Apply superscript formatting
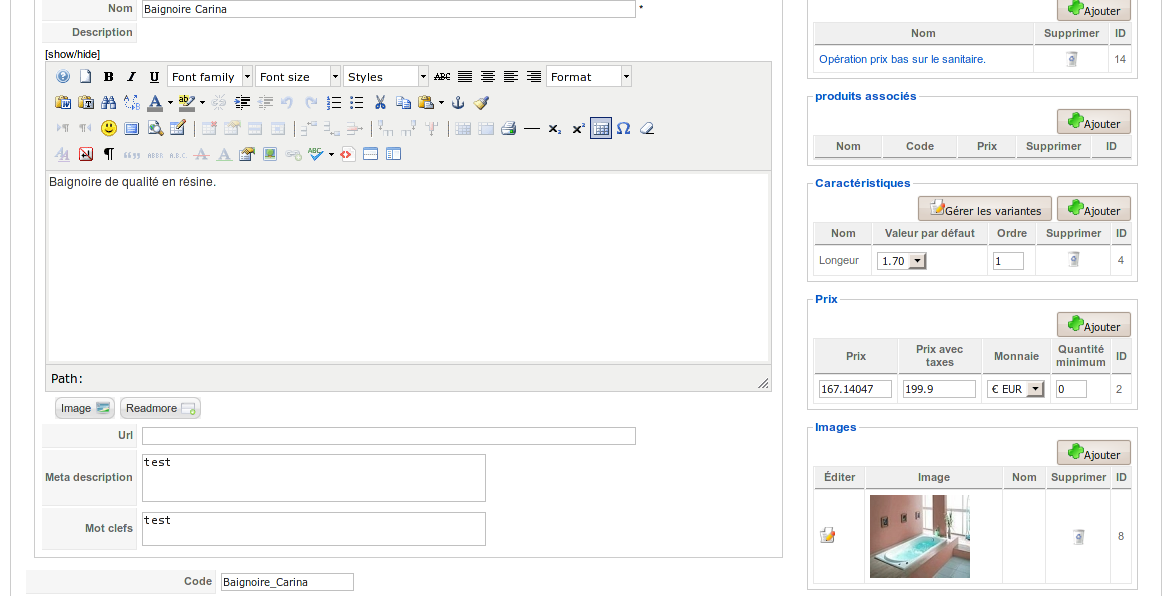1166x596 pixels. 578,128
